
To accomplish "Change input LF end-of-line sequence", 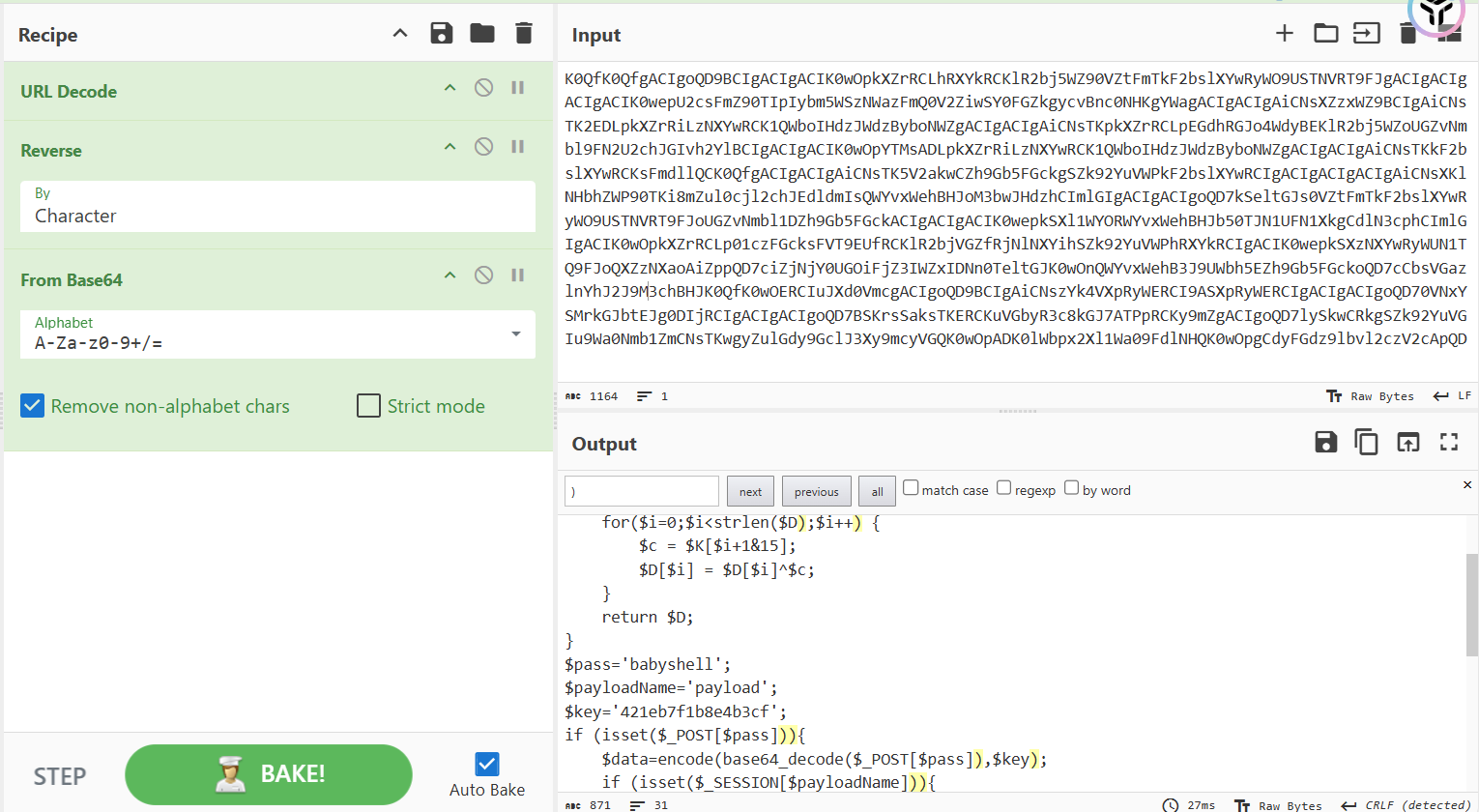I will point(1452,396).
